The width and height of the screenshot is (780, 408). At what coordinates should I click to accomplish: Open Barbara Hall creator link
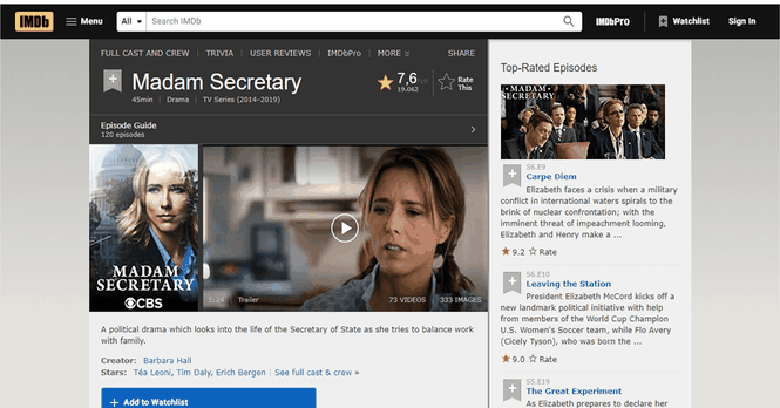tap(167, 360)
